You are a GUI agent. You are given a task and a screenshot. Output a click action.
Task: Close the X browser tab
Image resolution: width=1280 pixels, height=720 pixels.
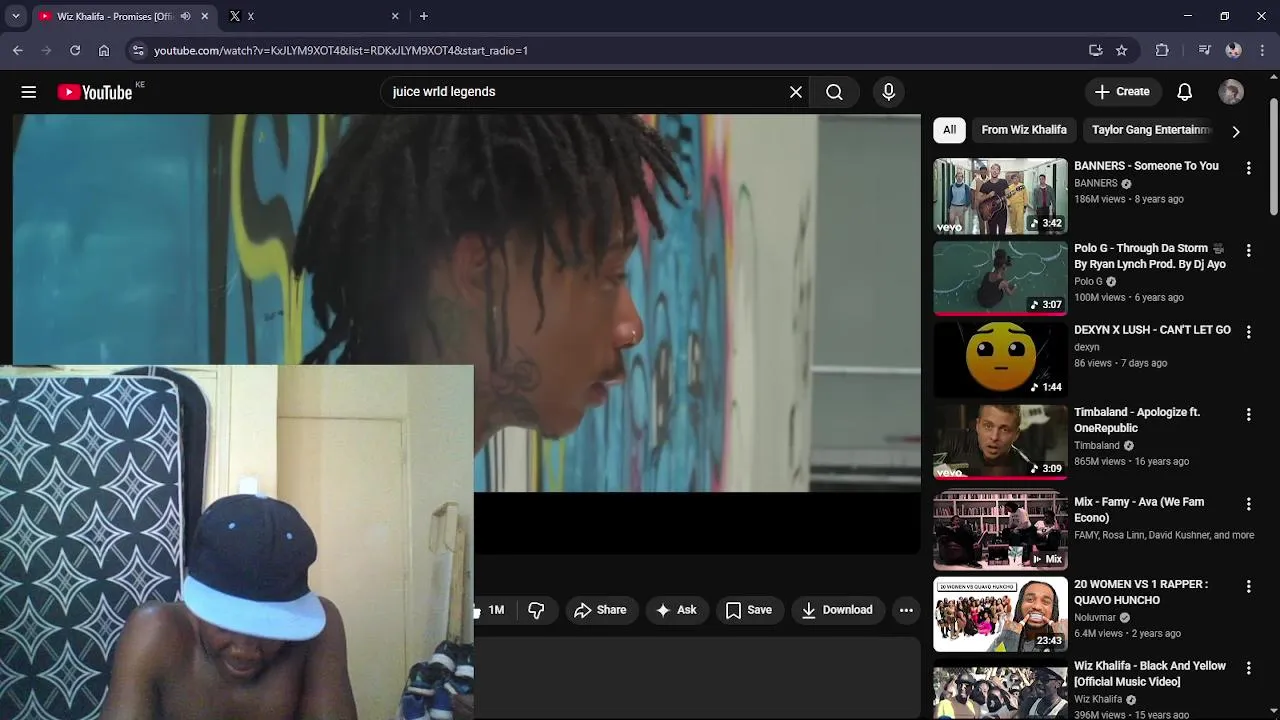click(x=395, y=16)
